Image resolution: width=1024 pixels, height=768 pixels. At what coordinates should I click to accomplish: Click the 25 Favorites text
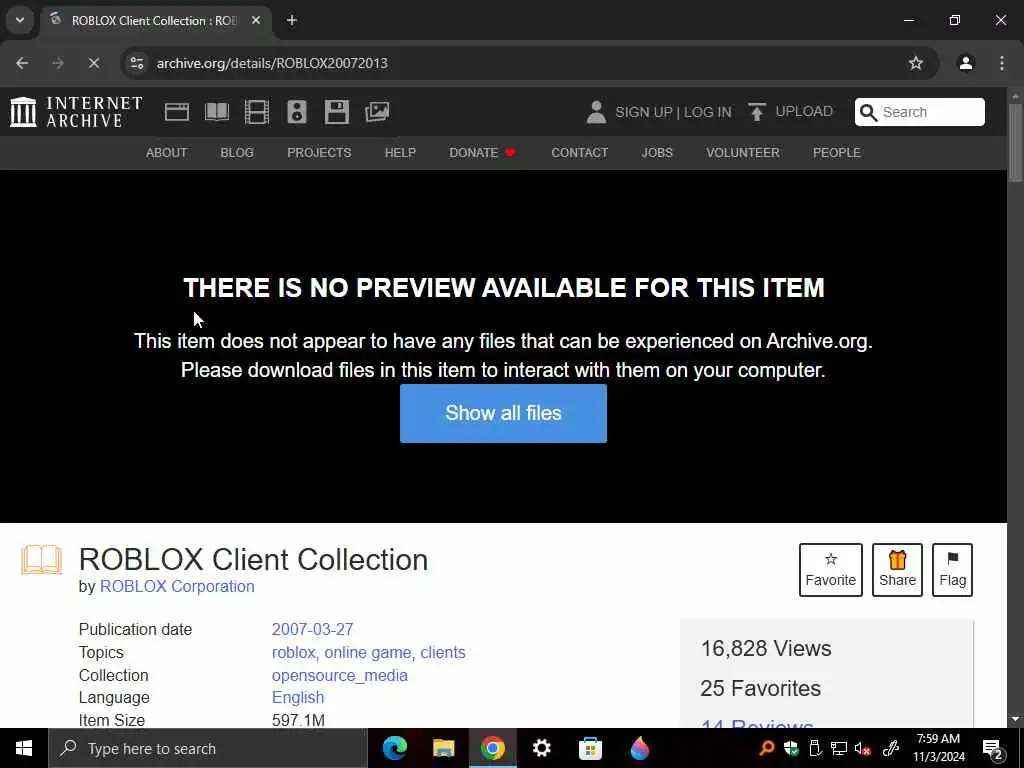click(x=760, y=688)
